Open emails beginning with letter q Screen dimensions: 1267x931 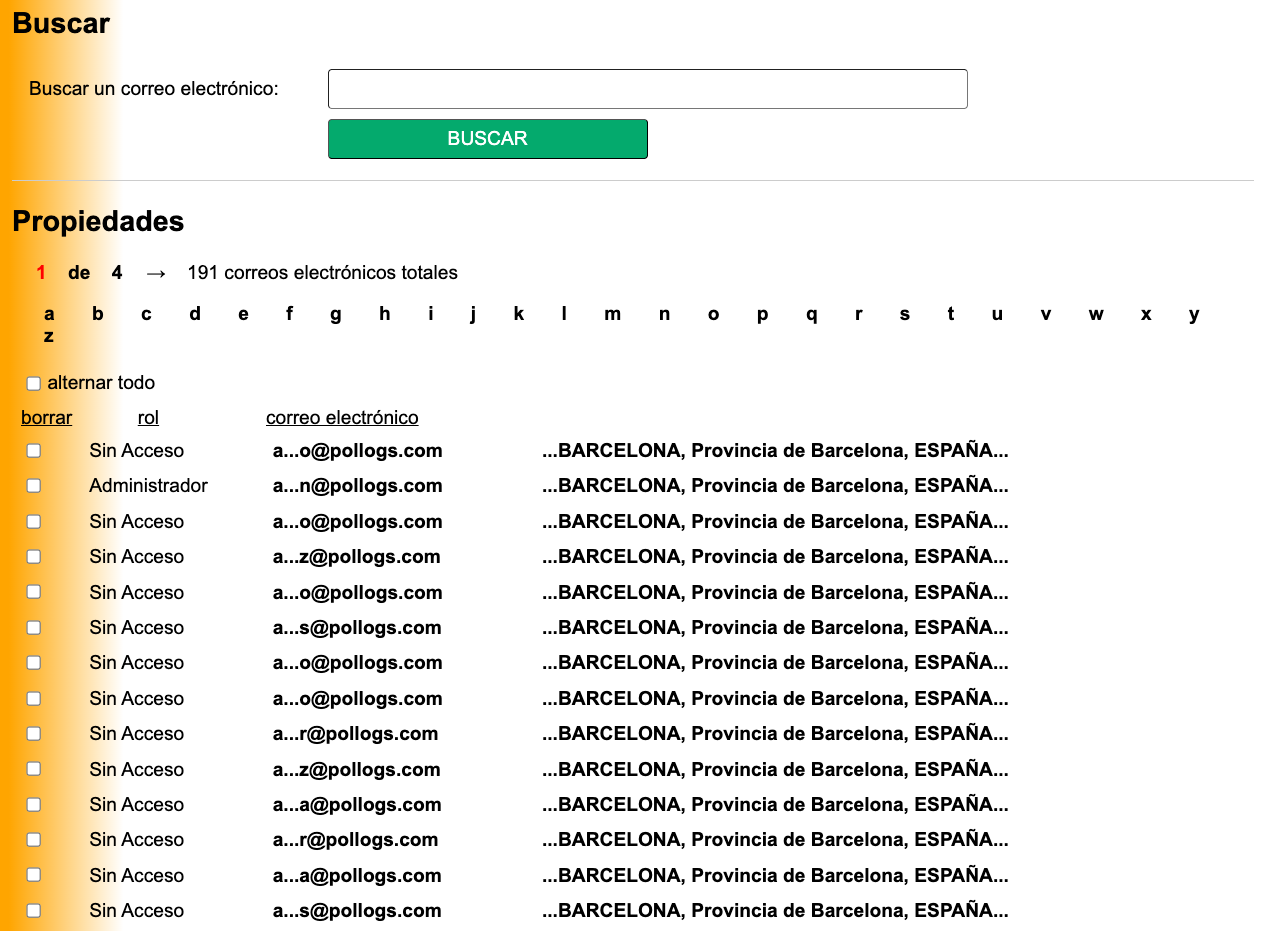click(810, 313)
